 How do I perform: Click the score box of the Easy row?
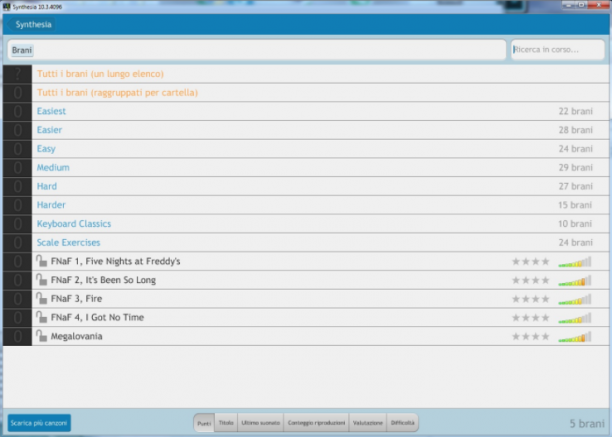[18, 149]
